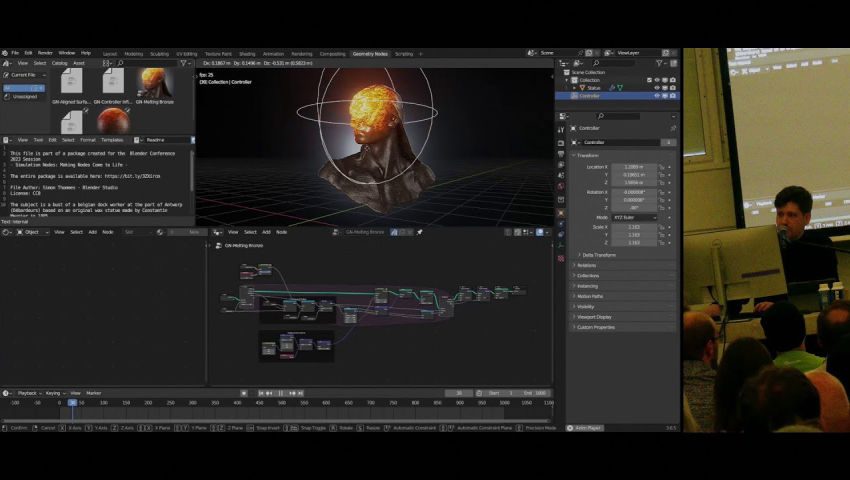Image resolution: width=850 pixels, height=480 pixels.
Task: Click the outliner filter funnel icon
Action: click(x=660, y=63)
